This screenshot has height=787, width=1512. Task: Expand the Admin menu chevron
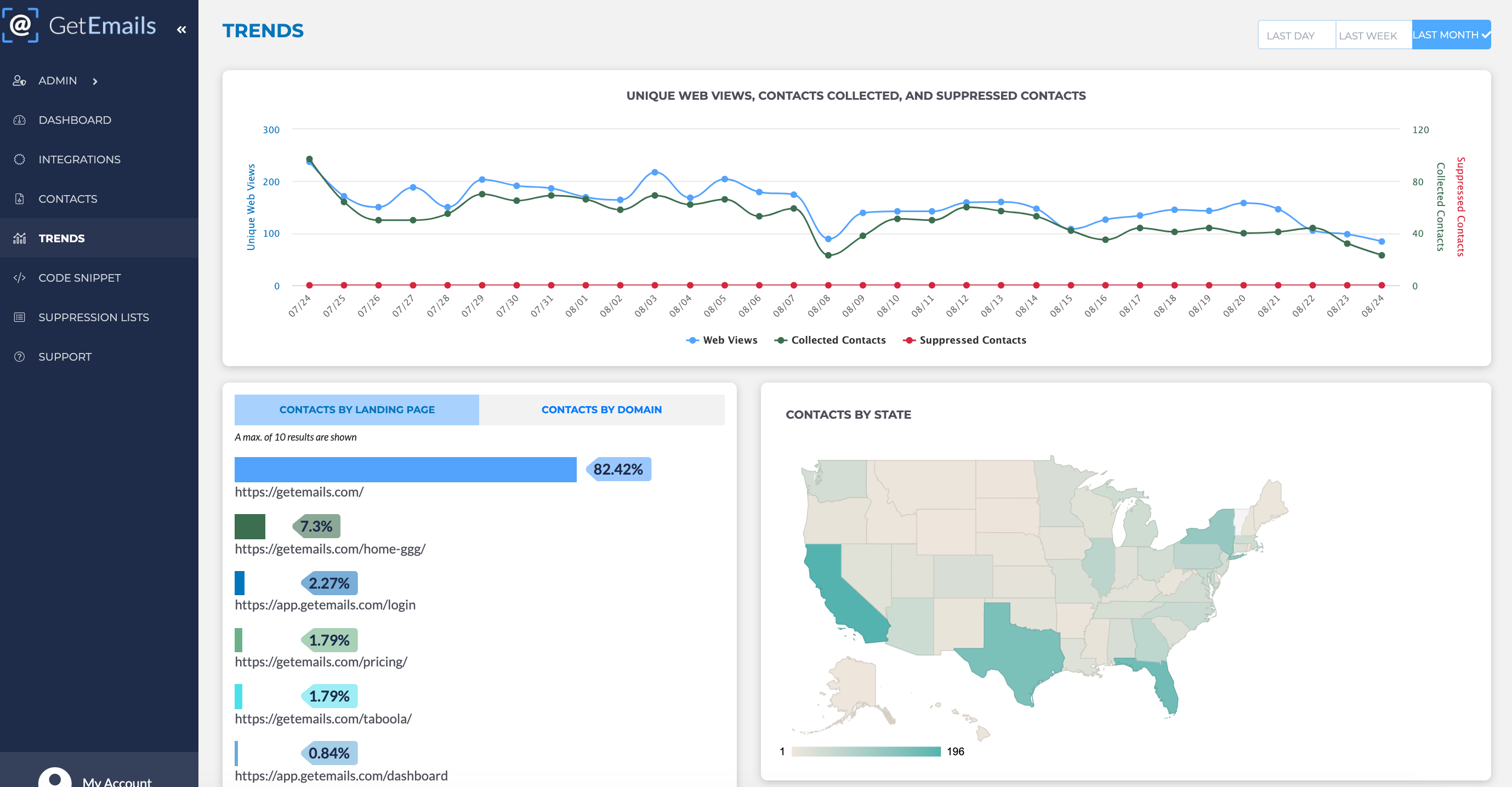point(95,81)
